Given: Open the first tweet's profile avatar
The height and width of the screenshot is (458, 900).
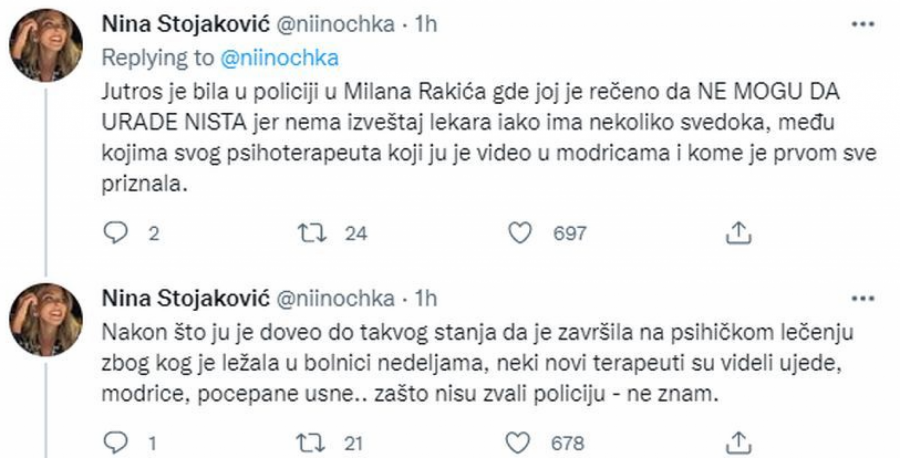Looking at the screenshot, I should (x=46, y=45).
